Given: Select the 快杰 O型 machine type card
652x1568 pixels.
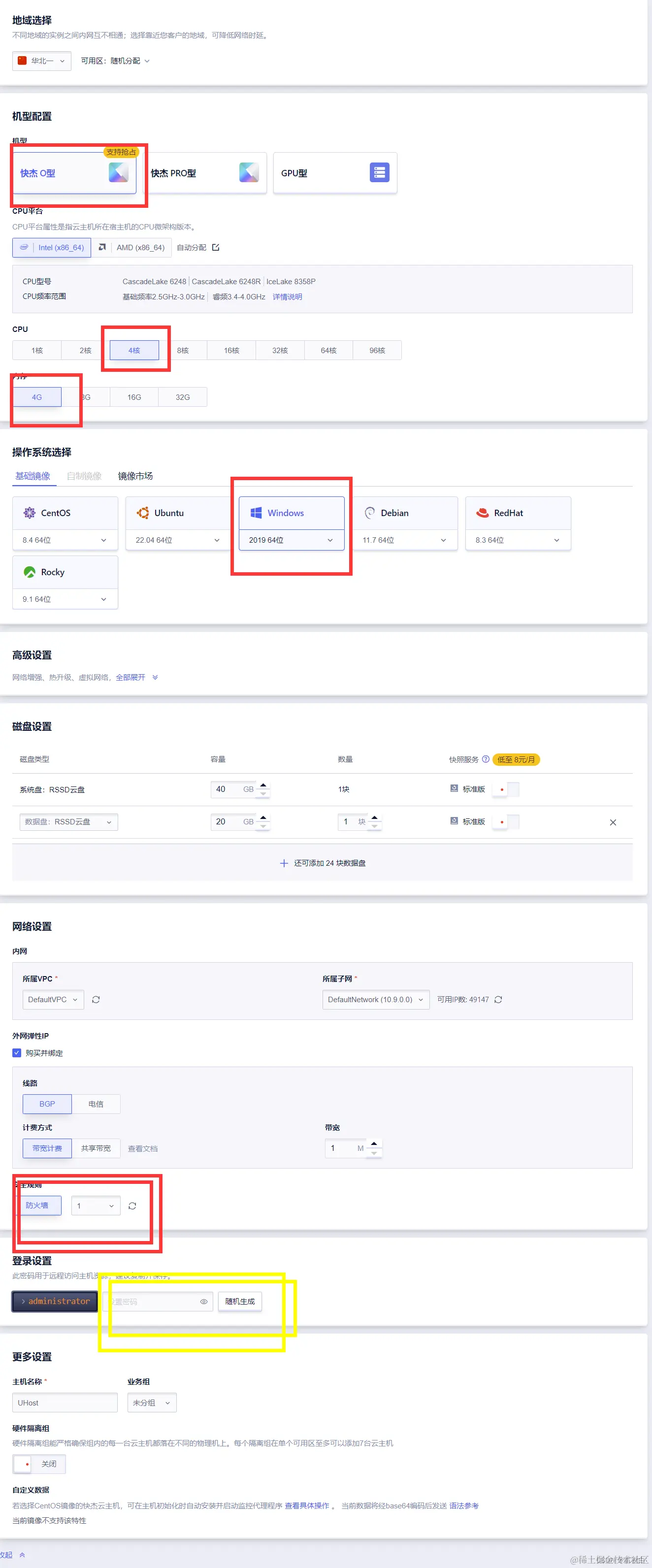Looking at the screenshot, I should tap(74, 173).
